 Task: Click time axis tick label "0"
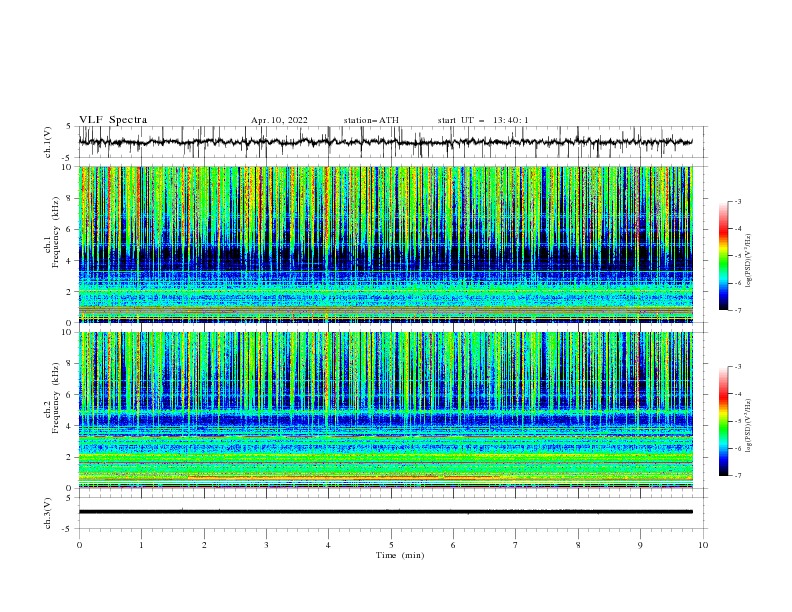click(x=79, y=545)
